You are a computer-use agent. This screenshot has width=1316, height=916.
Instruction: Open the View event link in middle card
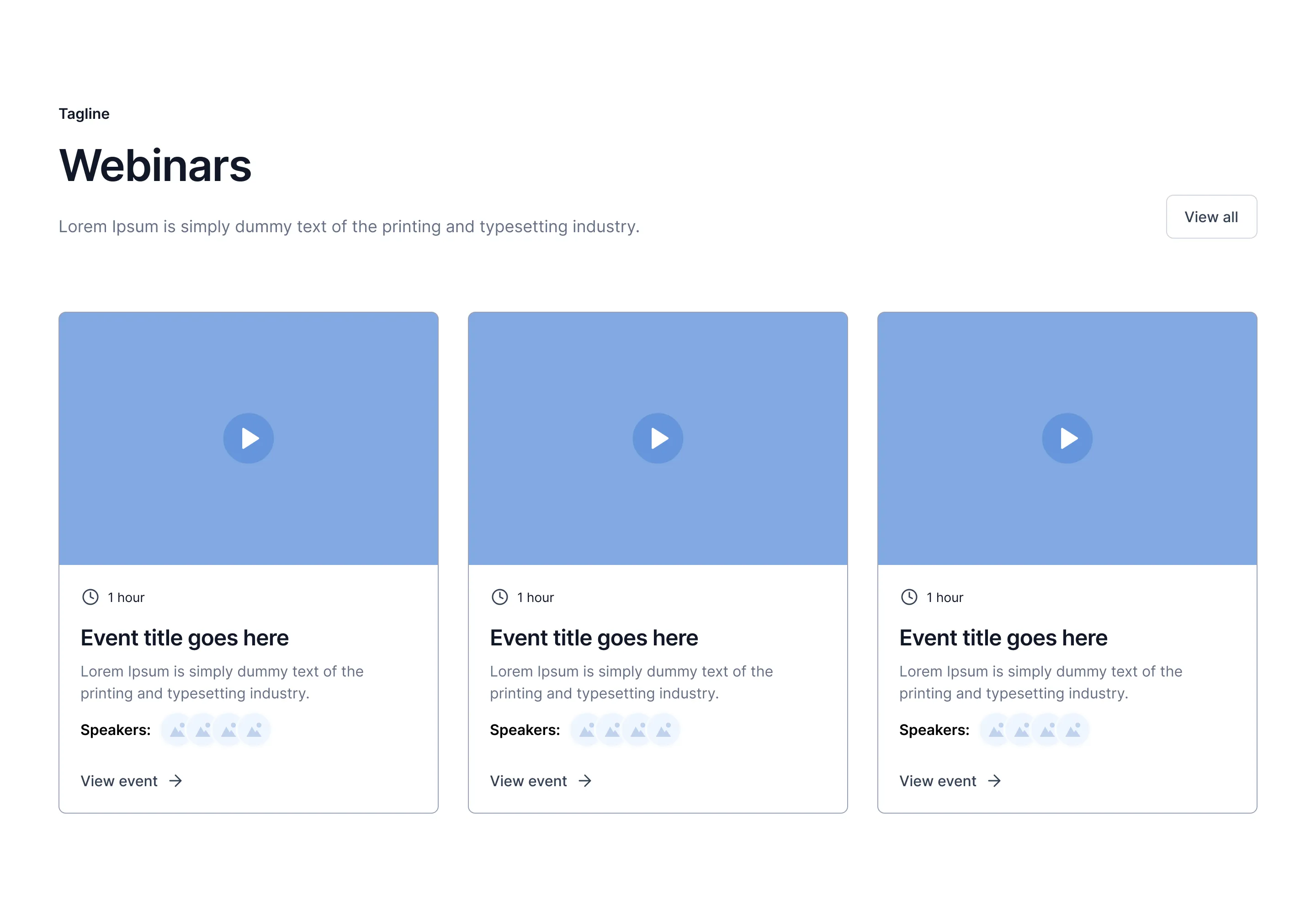pyautogui.click(x=541, y=781)
